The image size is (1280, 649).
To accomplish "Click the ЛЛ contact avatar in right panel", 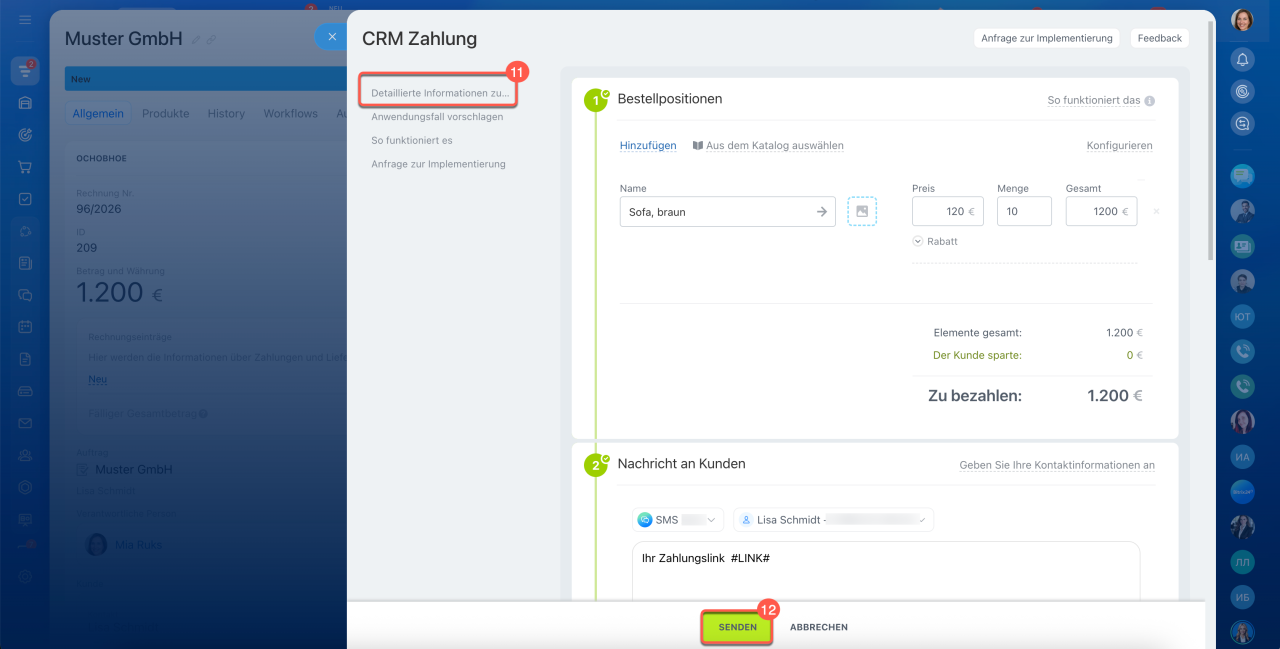I will (1243, 562).
